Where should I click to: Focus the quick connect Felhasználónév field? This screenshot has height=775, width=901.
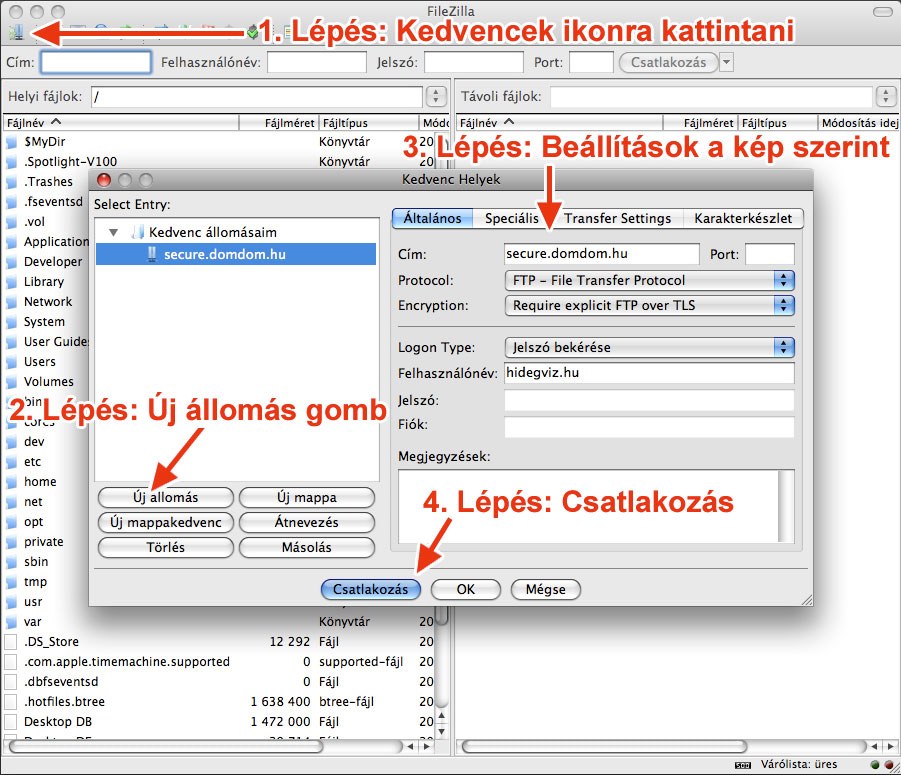(x=317, y=62)
